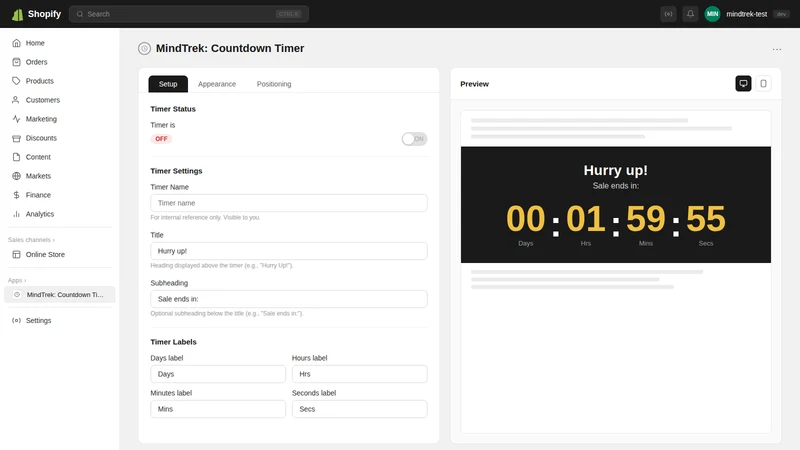The image size is (800, 450).
Task: Click the Seconds label input
Action: [360, 409]
